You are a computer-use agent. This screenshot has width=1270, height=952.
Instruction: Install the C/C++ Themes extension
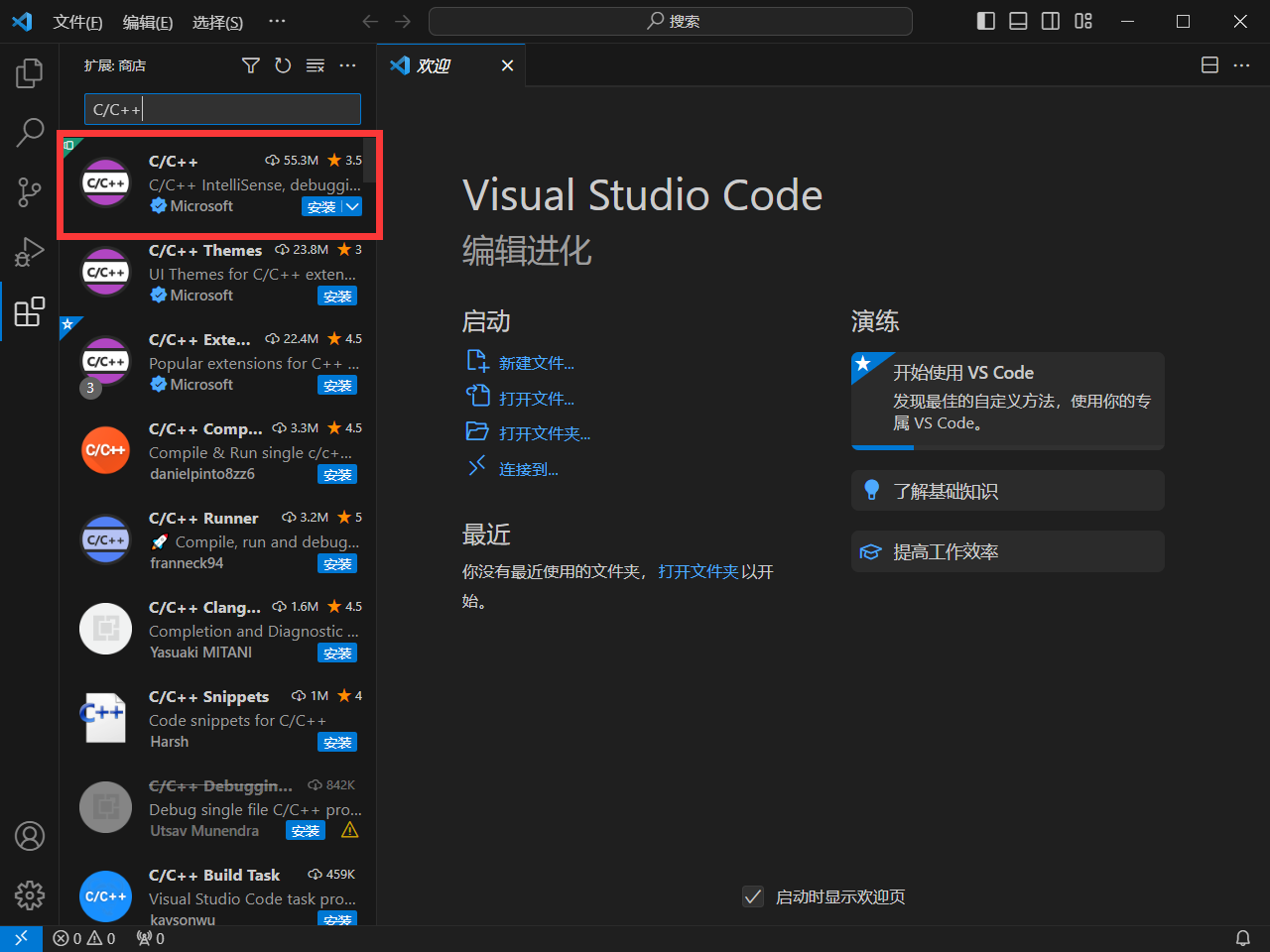pyautogui.click(x=337, y=296)
